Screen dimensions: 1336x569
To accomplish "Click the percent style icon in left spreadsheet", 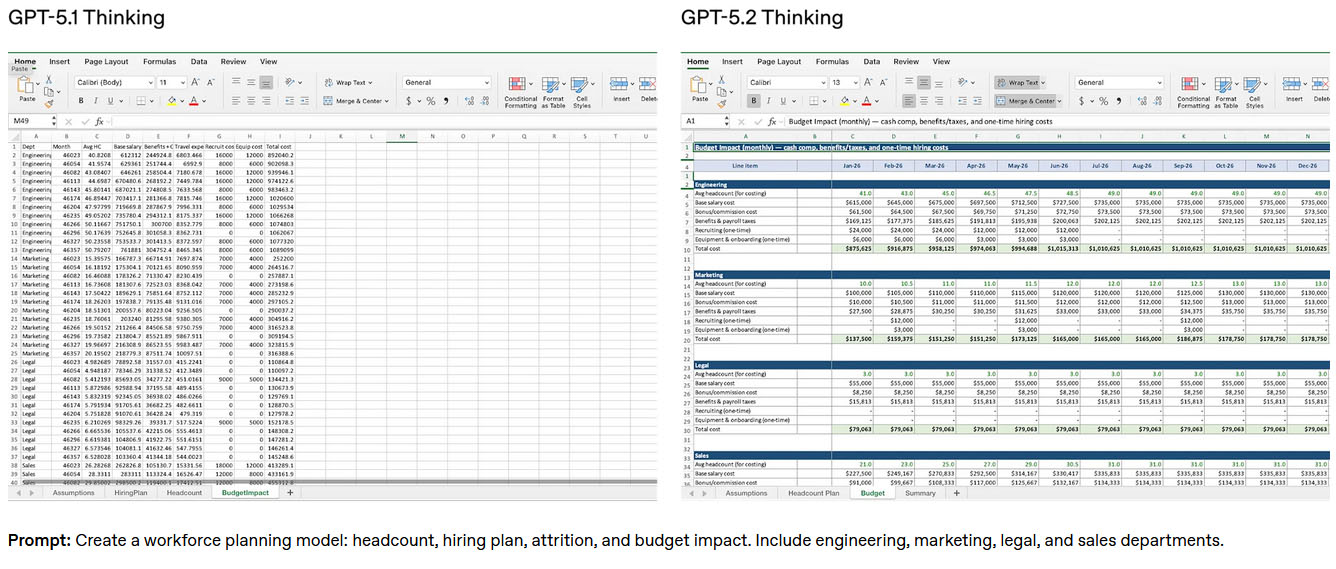I will click(430, 101).
